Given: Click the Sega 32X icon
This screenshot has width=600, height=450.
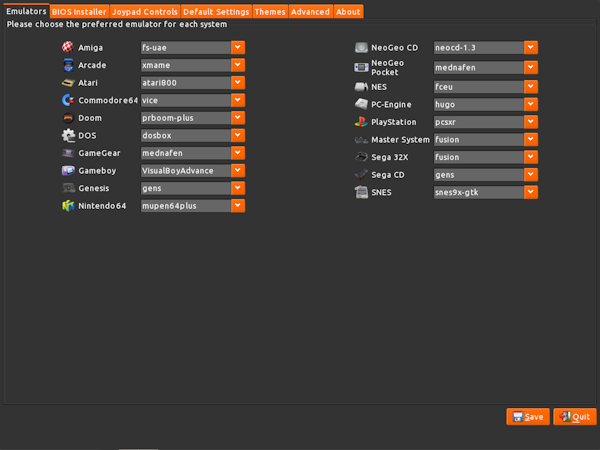Looking at the screenshot, I should (361, 157).
